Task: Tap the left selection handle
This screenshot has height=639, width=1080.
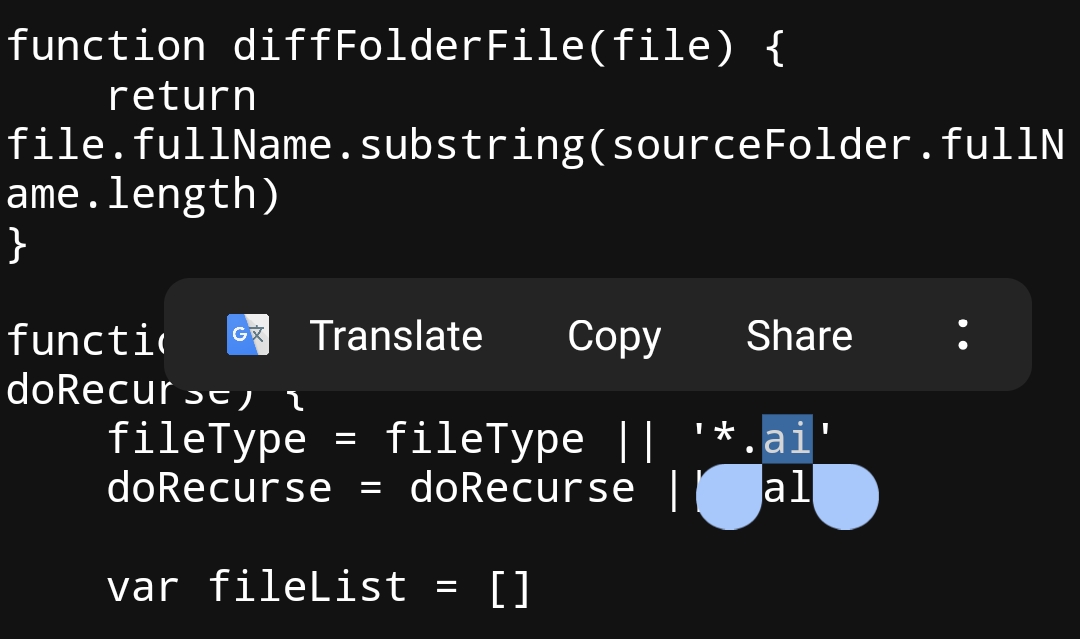Action: pos(730,496)
